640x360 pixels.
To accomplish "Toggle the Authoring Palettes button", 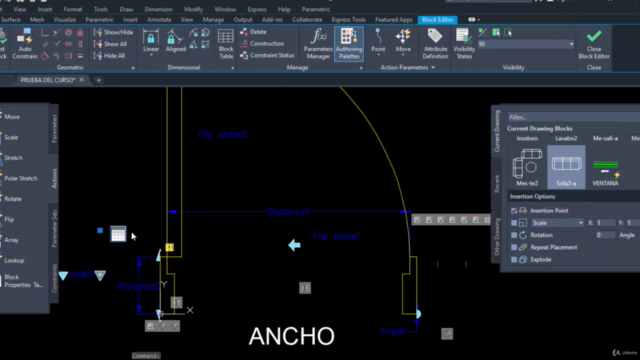I will coord(349,44).
